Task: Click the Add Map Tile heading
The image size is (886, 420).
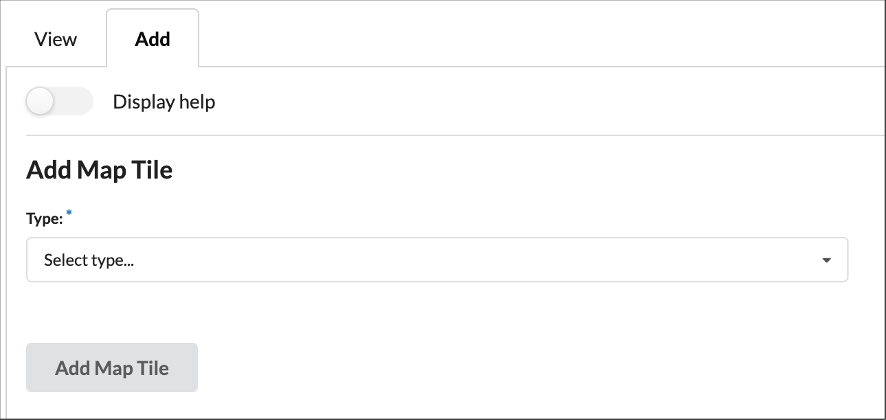Action: (x=99, y=170)
